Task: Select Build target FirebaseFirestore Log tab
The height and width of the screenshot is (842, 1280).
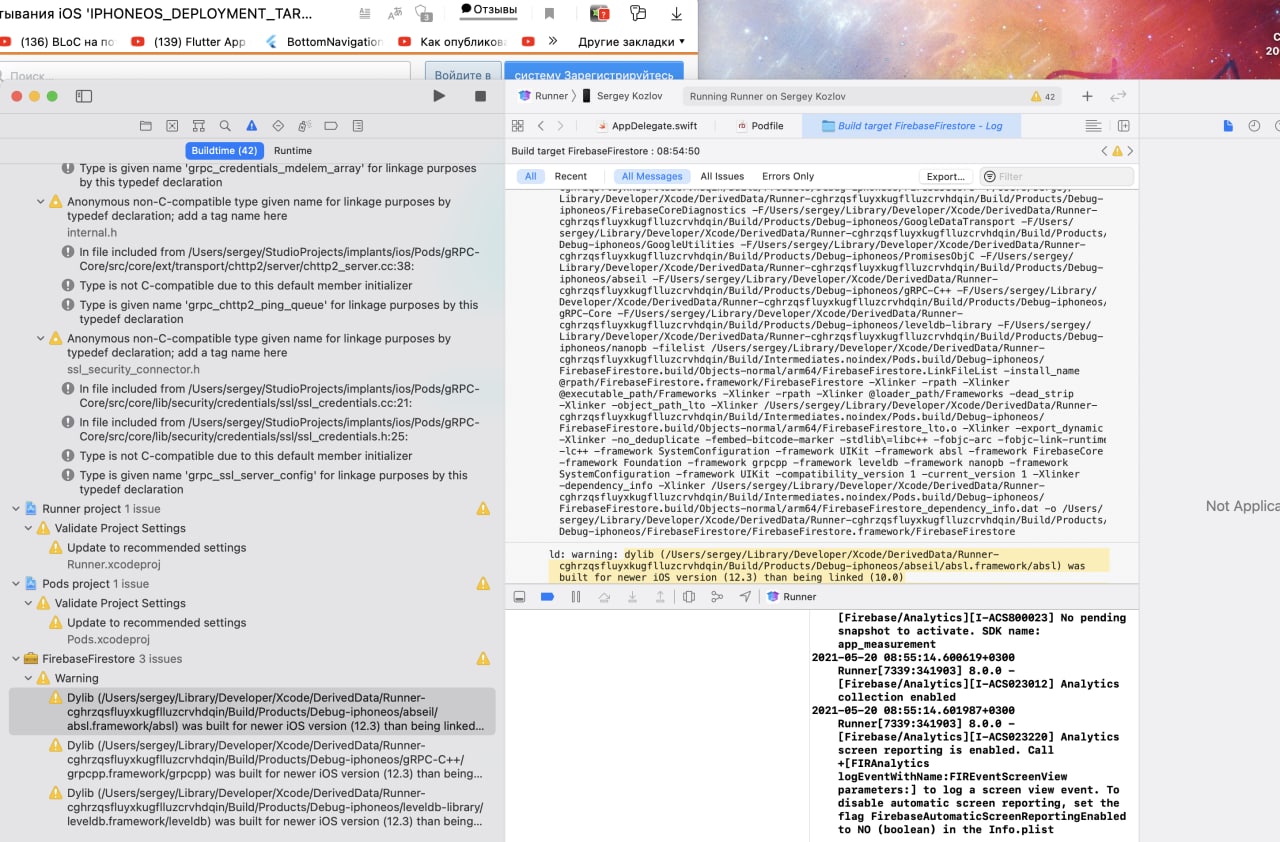Action: pos(911,126)
